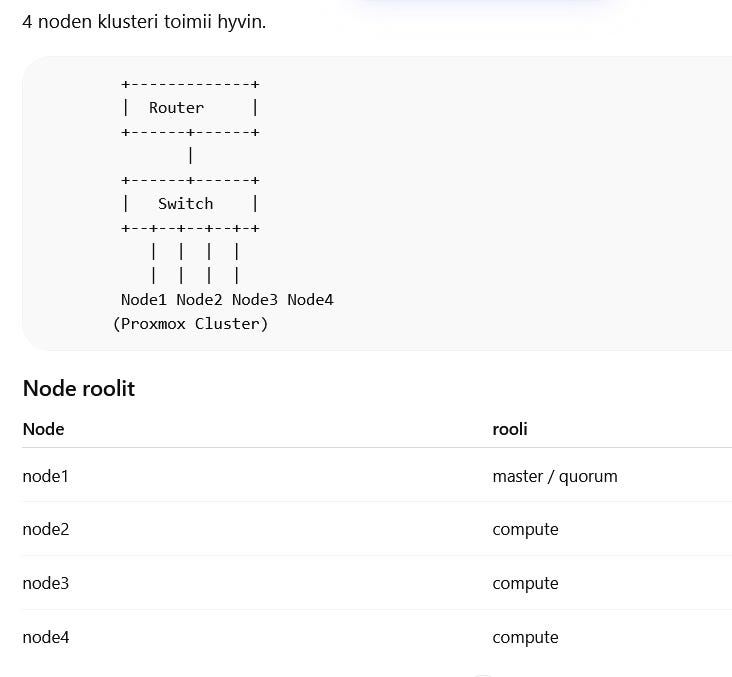Click Node3 label in the ASCII diagram
732x677 pixels.
[x=254, y=300]
